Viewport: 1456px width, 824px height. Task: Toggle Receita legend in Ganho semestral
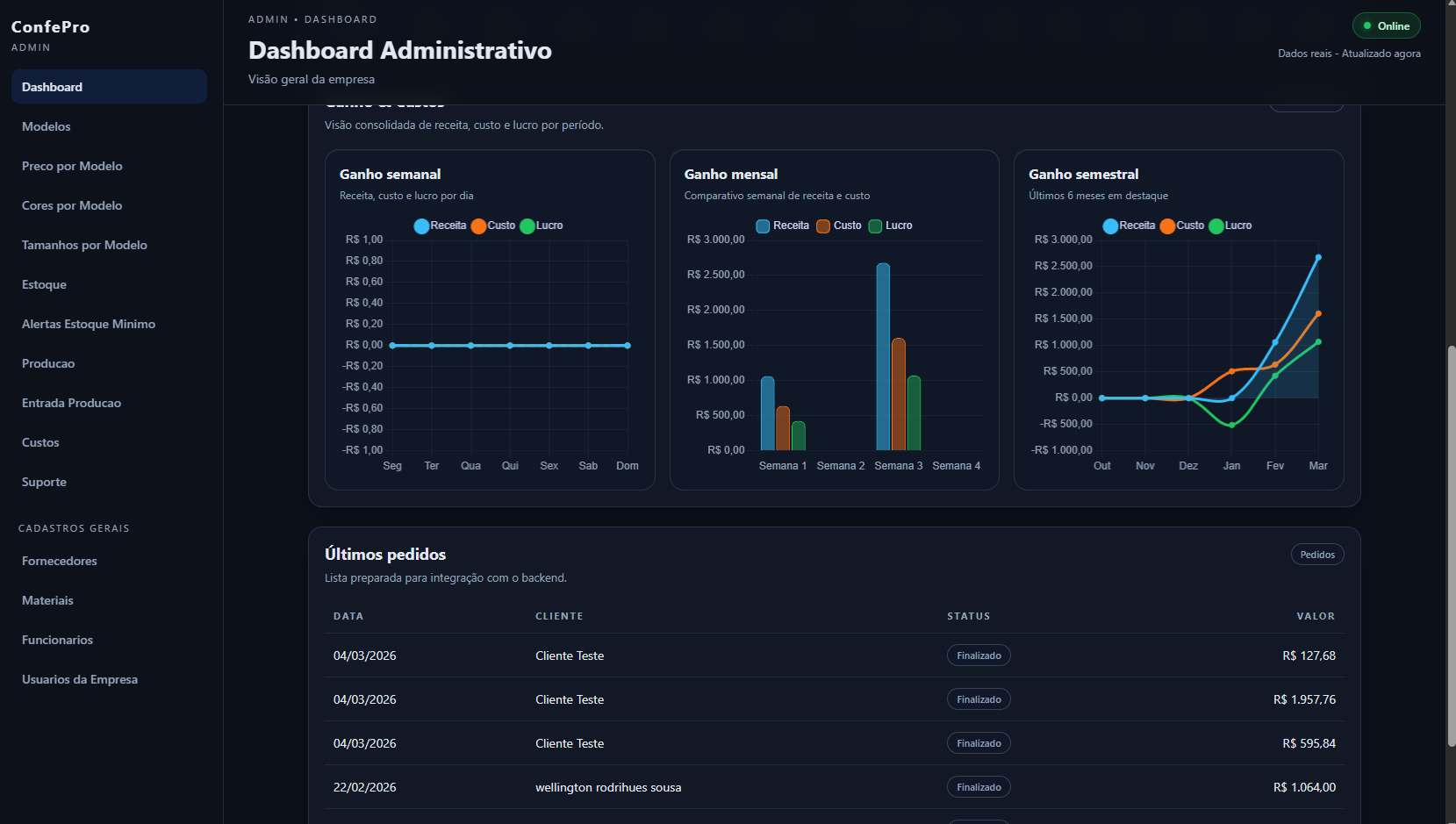(x=1129, y=226)
